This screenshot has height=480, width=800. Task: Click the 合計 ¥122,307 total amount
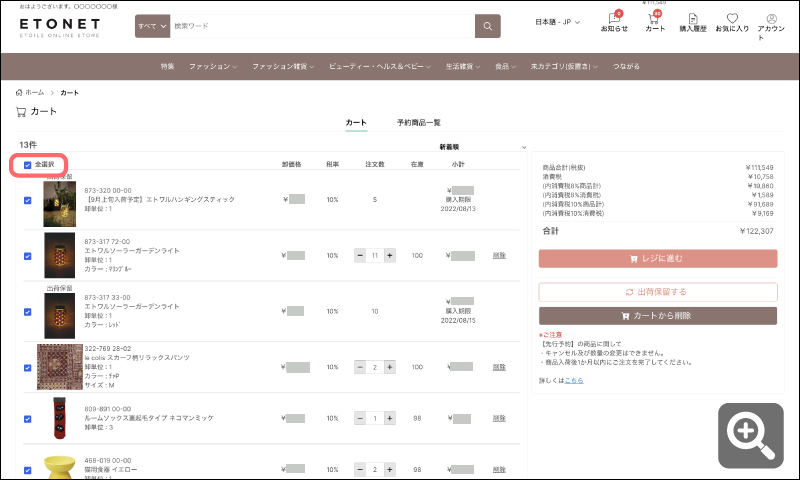756,231
